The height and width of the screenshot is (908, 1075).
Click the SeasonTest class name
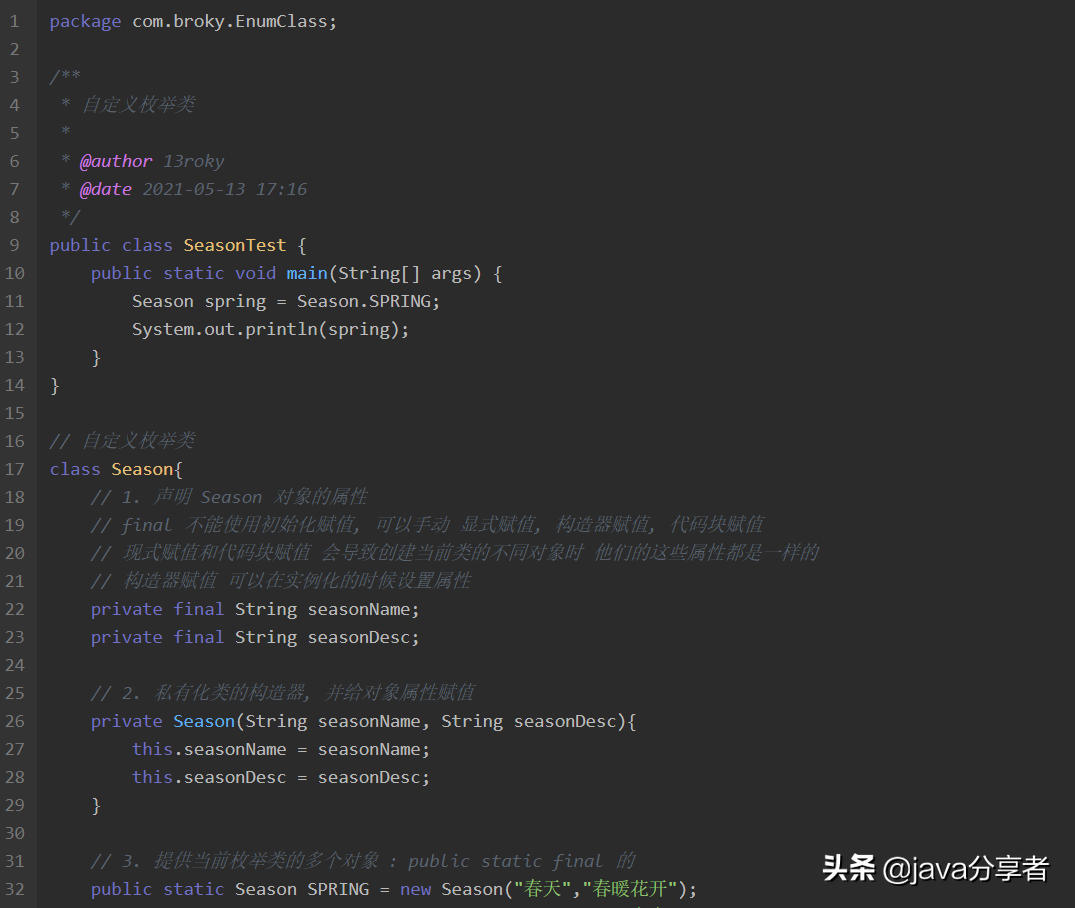tap(234, 245)
